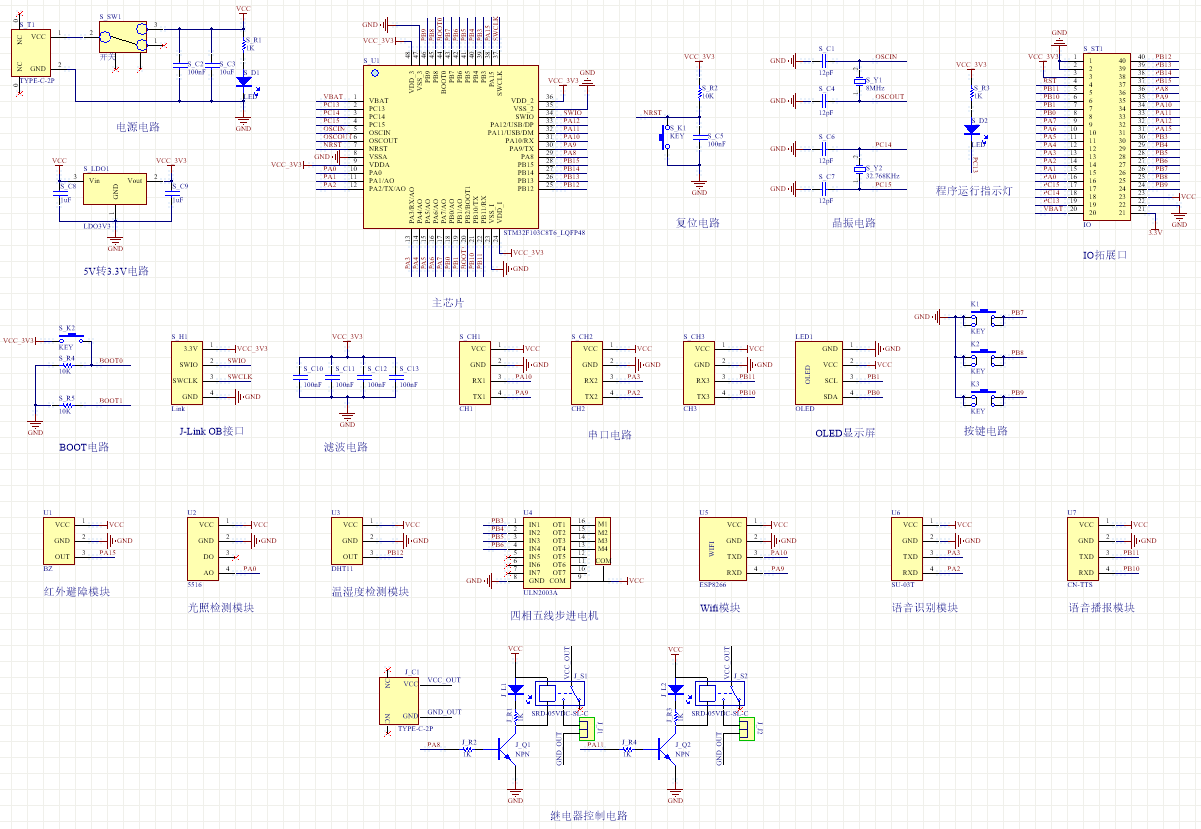
Task: Click the 光照检测模块 label
Action: point(221,607)
